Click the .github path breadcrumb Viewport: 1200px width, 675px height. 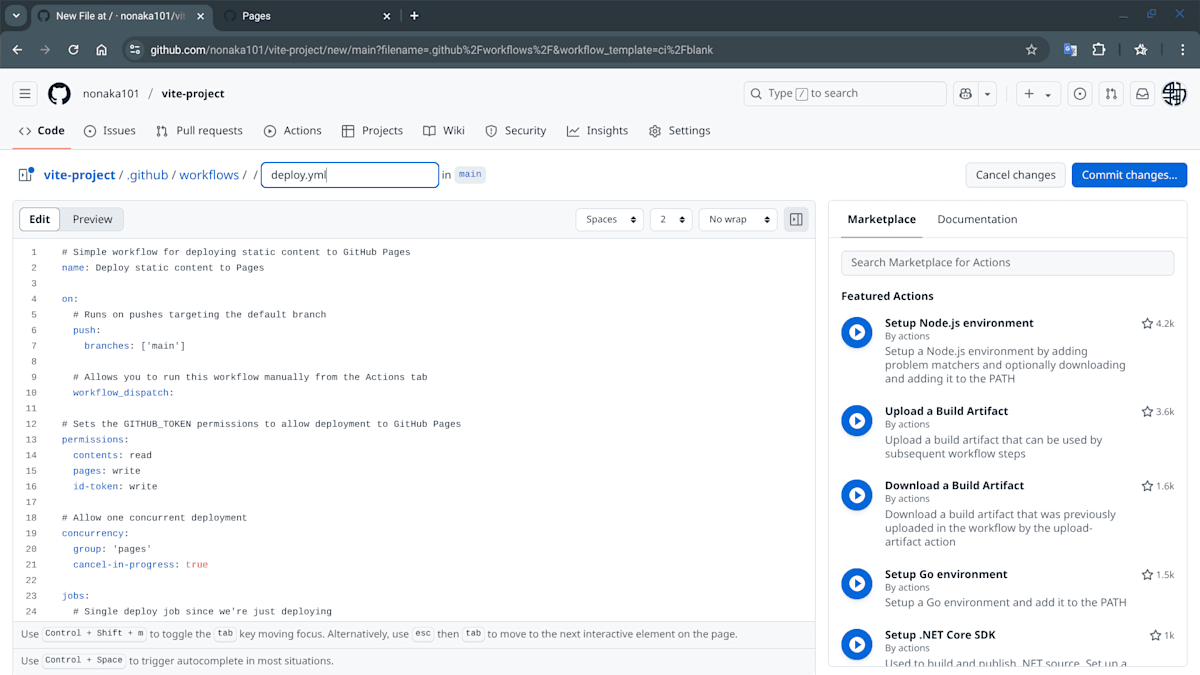148,175
